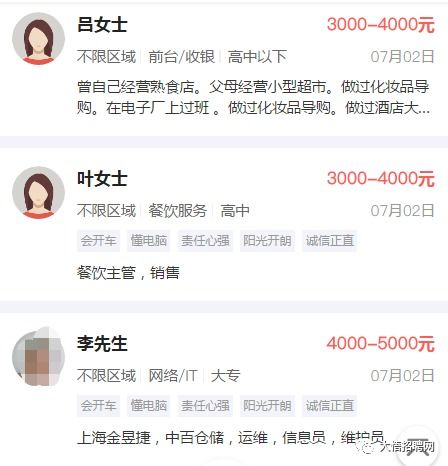
Task: Open 吕女士's female avatar icon
Action: tap(38, 39)
